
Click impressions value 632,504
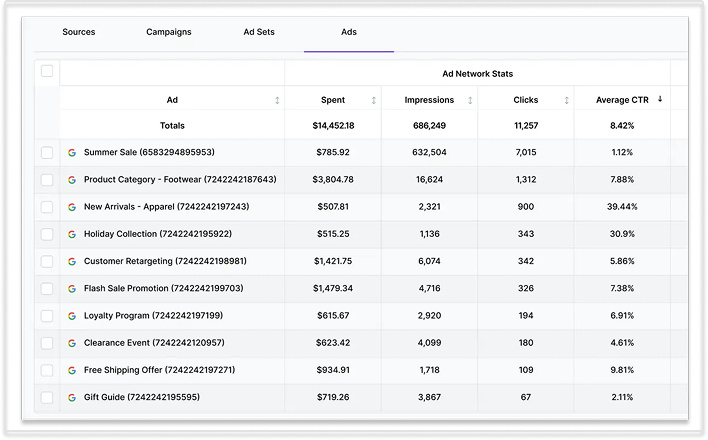[429, 152]
